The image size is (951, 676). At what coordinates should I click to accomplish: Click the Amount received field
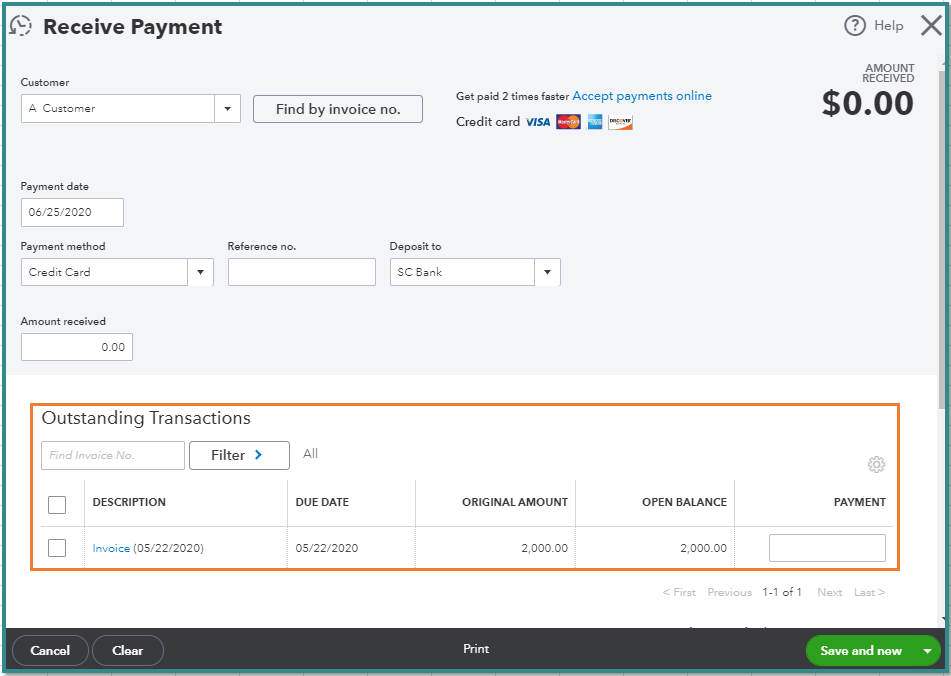(x=76, y=346)
